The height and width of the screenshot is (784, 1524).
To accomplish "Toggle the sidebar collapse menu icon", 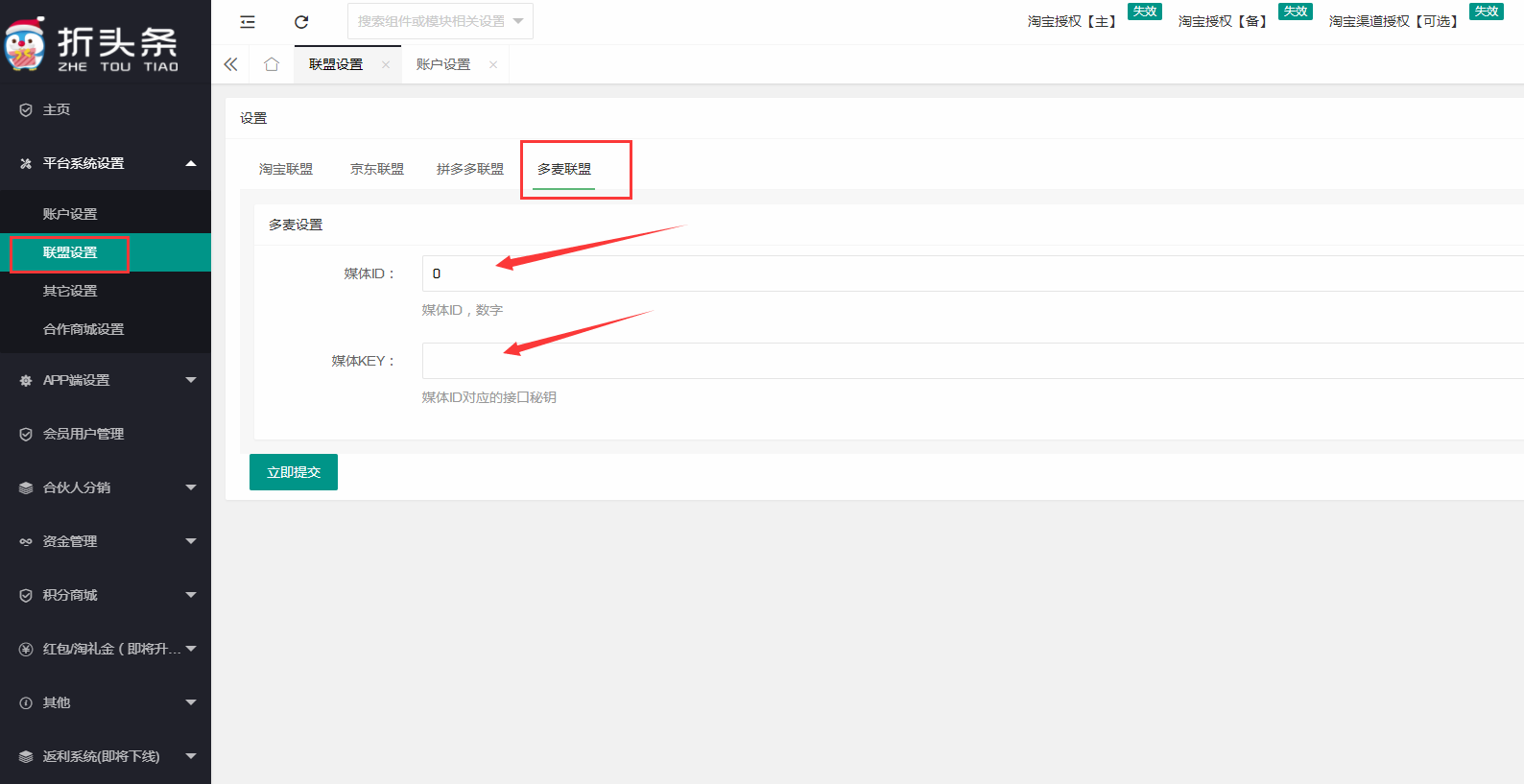I will [x=248, y=21].
